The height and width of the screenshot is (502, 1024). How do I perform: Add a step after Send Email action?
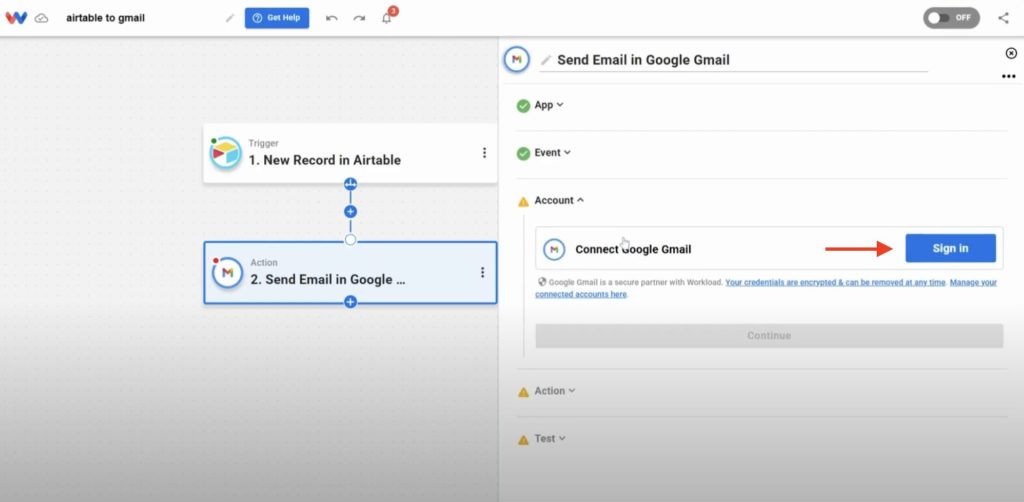[x=350, y=302]
